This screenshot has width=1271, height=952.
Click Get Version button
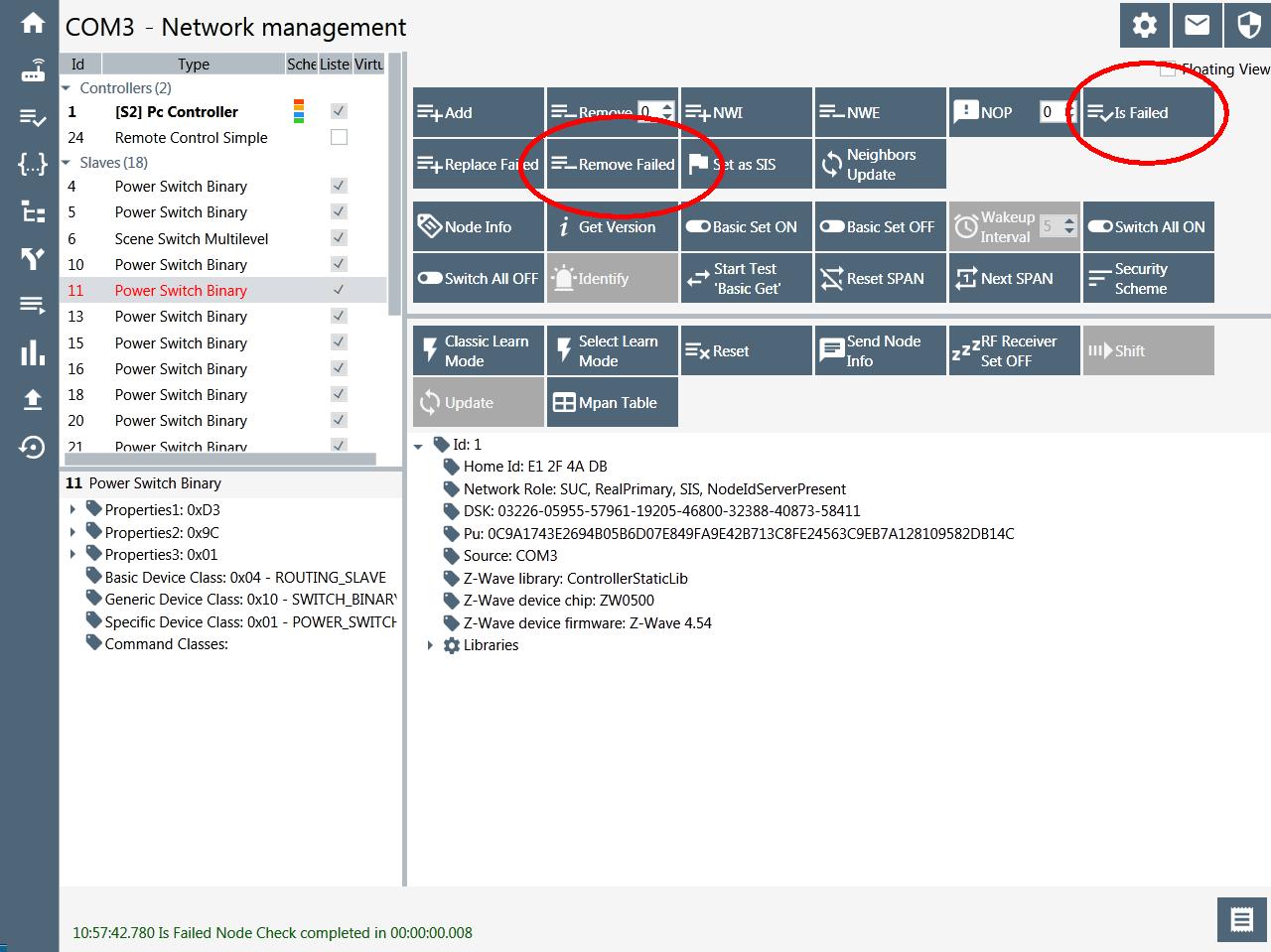(613, 226)
